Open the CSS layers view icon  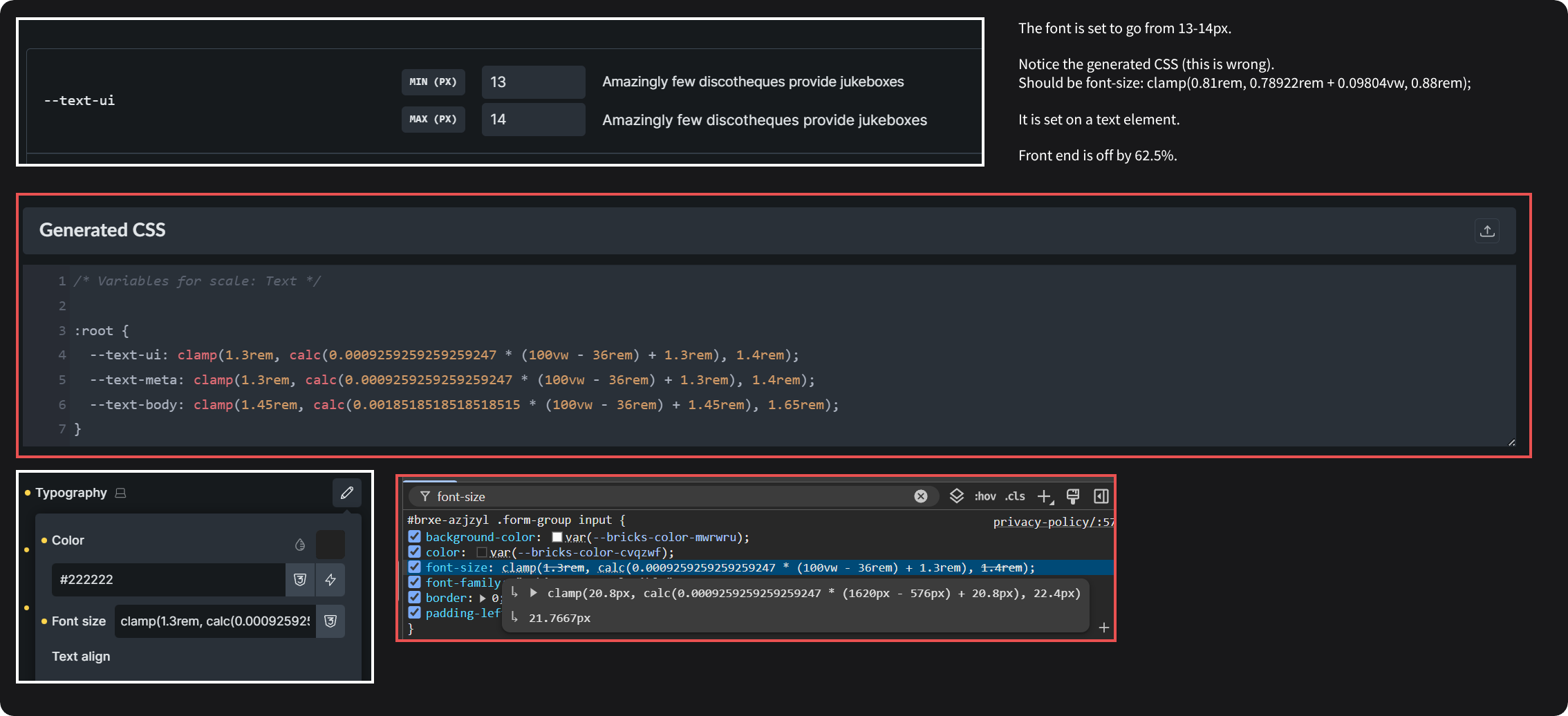[956, 496]
